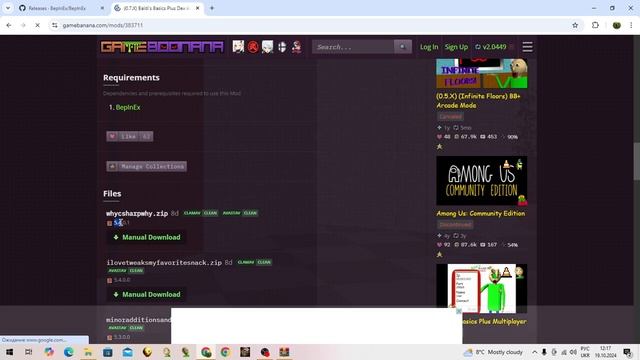Open the weather widget showing Mostly cloudy

pyautogui.click(x=493, y=352)
